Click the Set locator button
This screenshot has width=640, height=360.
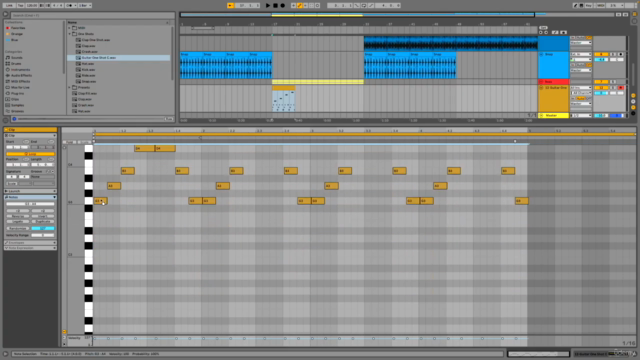coord(543,28)
